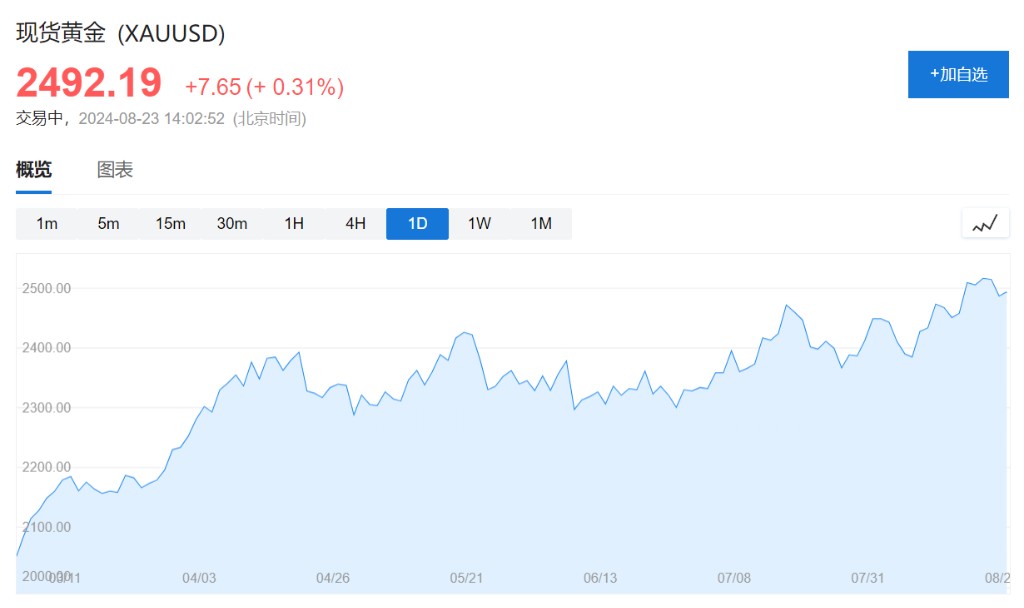Click the 加自选 button
Viewport: 1024px width, 608px height.
pos(958,74)
